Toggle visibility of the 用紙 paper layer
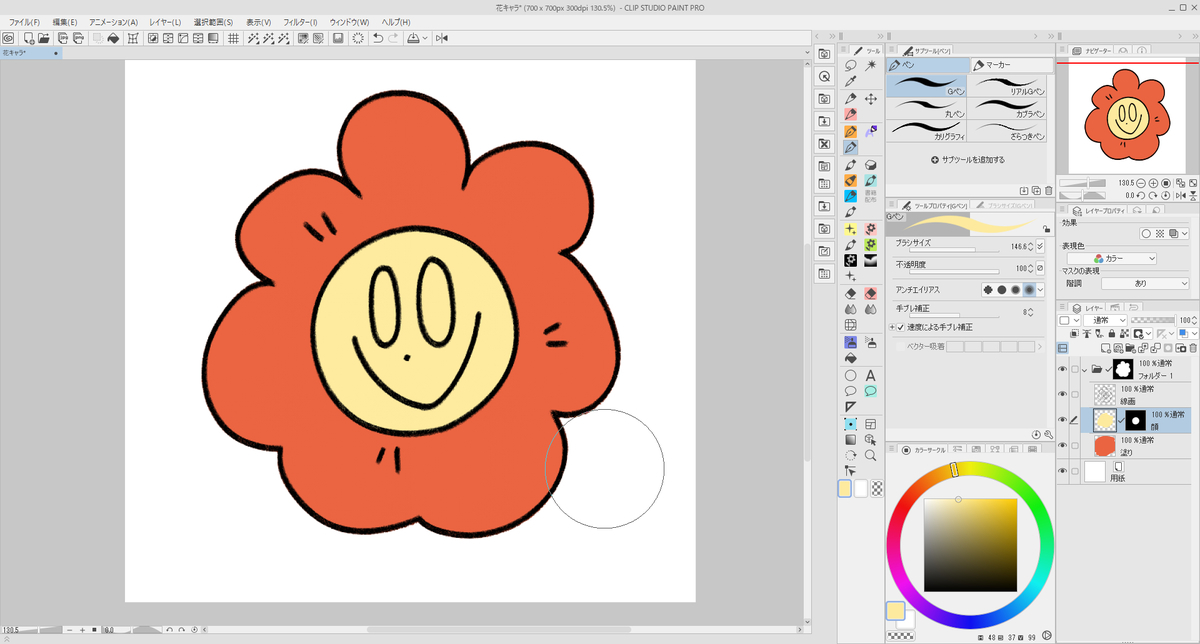1200x644 pixels. click(1062, 471)
